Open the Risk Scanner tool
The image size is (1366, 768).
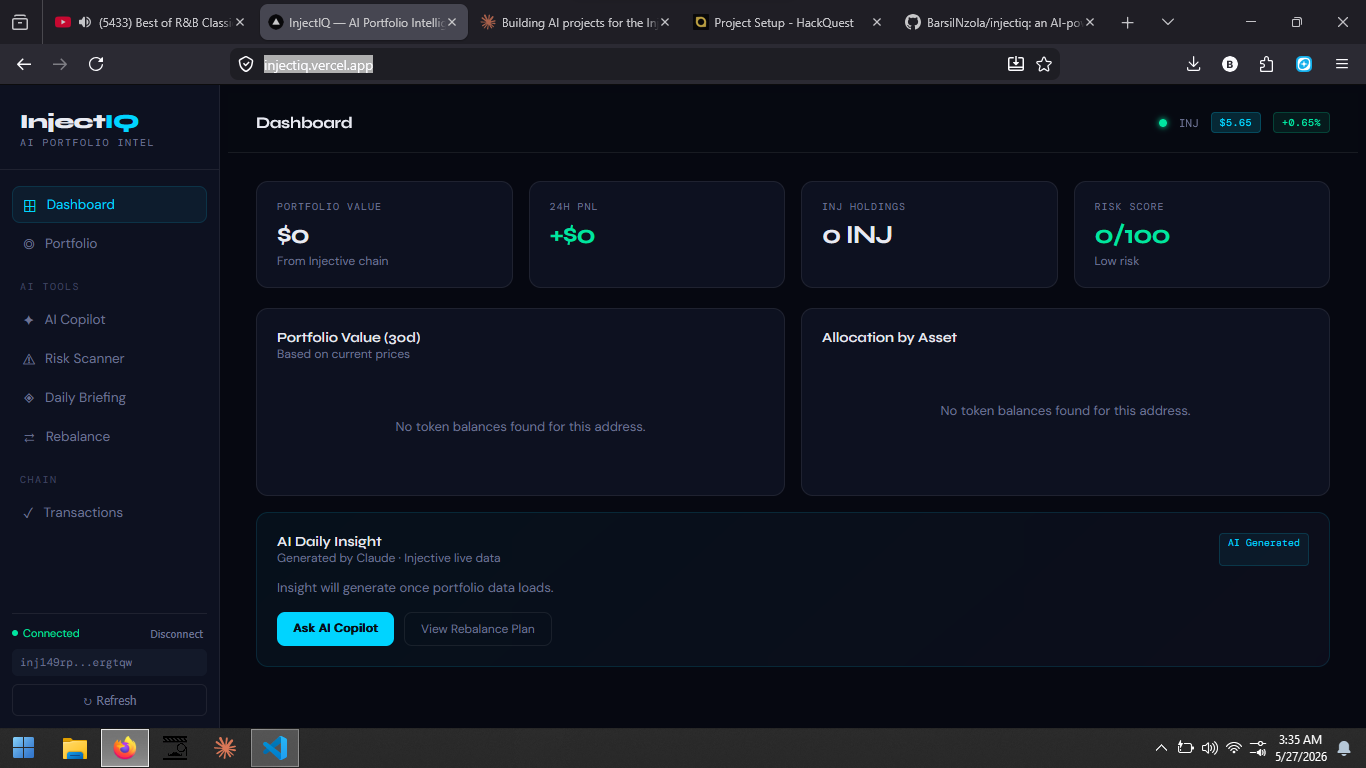pyautogui.click(x=109, y=358)
